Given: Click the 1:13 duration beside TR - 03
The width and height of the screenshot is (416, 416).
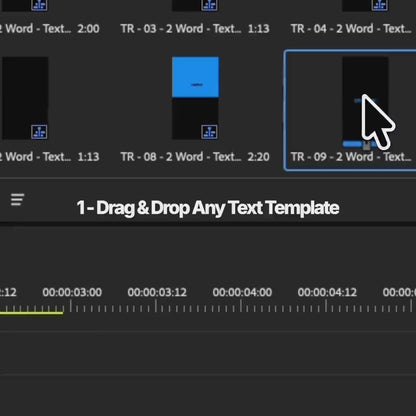Looking at the screenshot, I should [258, 29].
